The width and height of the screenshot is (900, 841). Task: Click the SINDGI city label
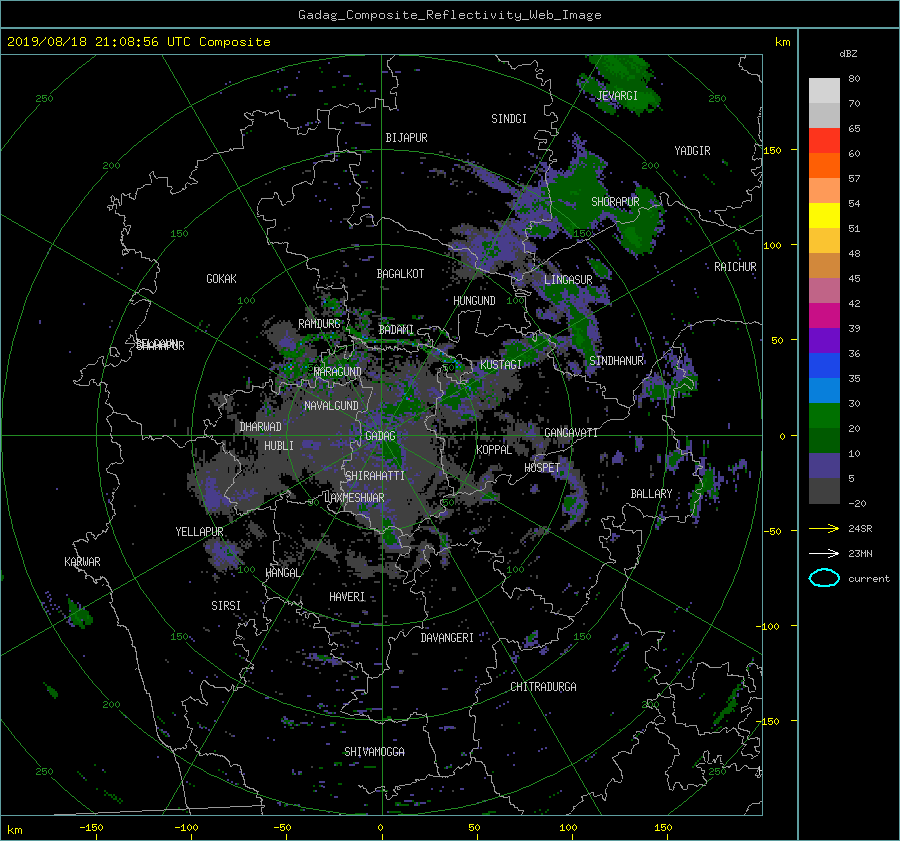[x=509, y=119]
